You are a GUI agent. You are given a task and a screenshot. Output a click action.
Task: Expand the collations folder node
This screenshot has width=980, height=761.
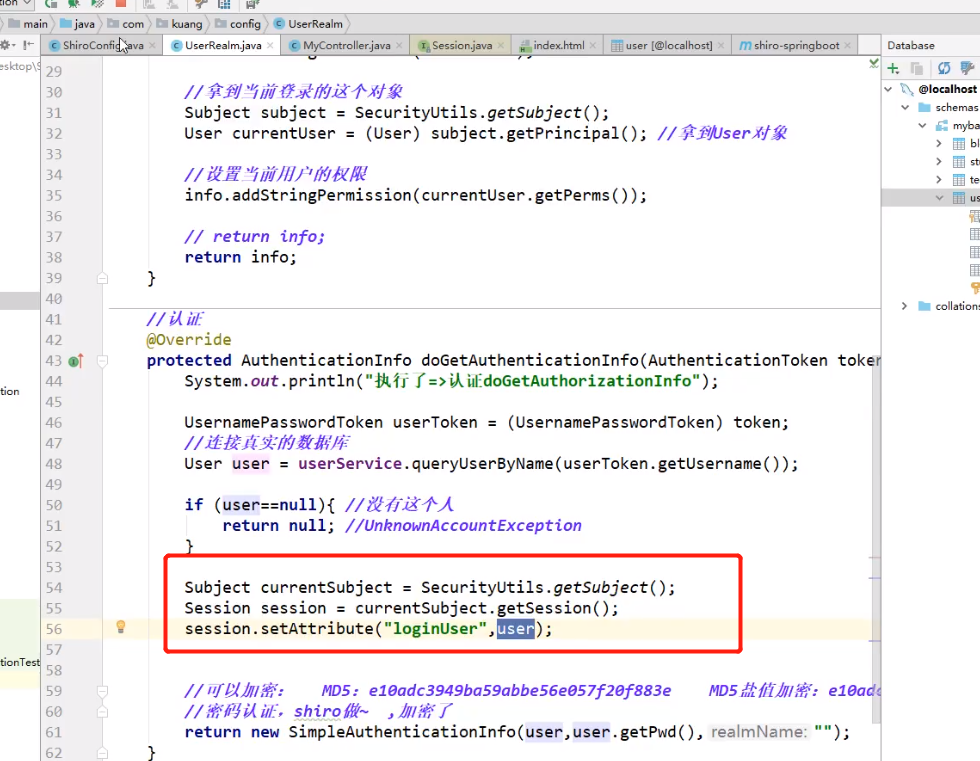905,306
